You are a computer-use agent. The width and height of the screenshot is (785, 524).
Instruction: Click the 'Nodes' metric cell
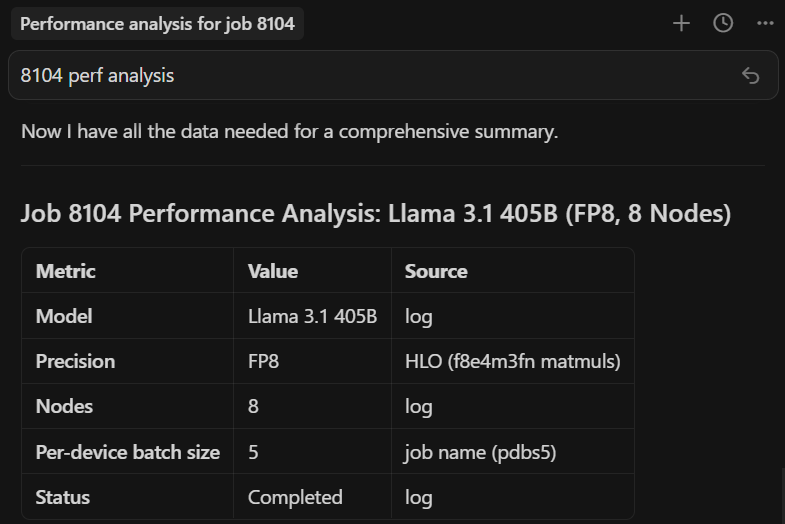65,406
